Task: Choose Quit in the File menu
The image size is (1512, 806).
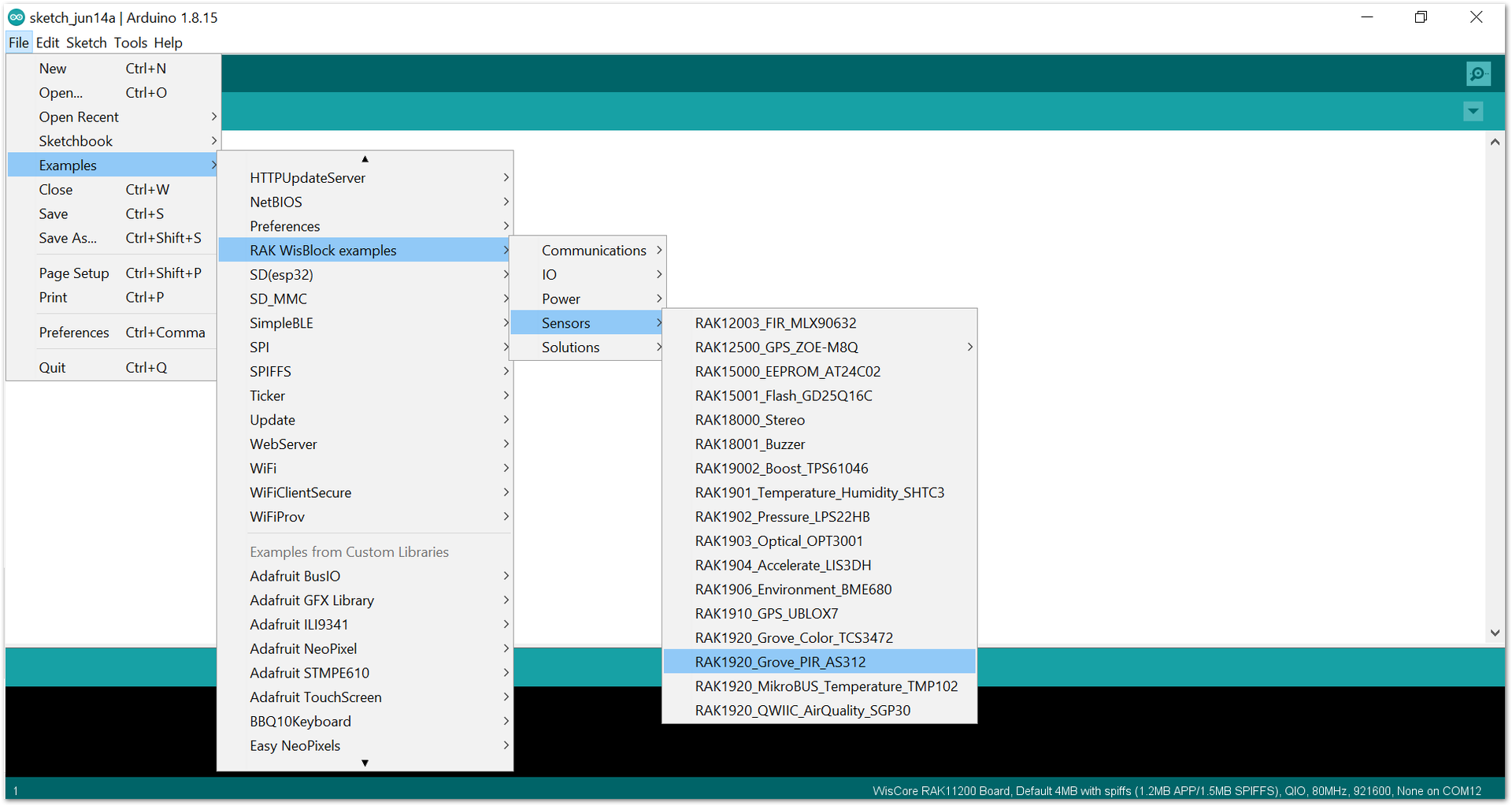Action: 112,368
